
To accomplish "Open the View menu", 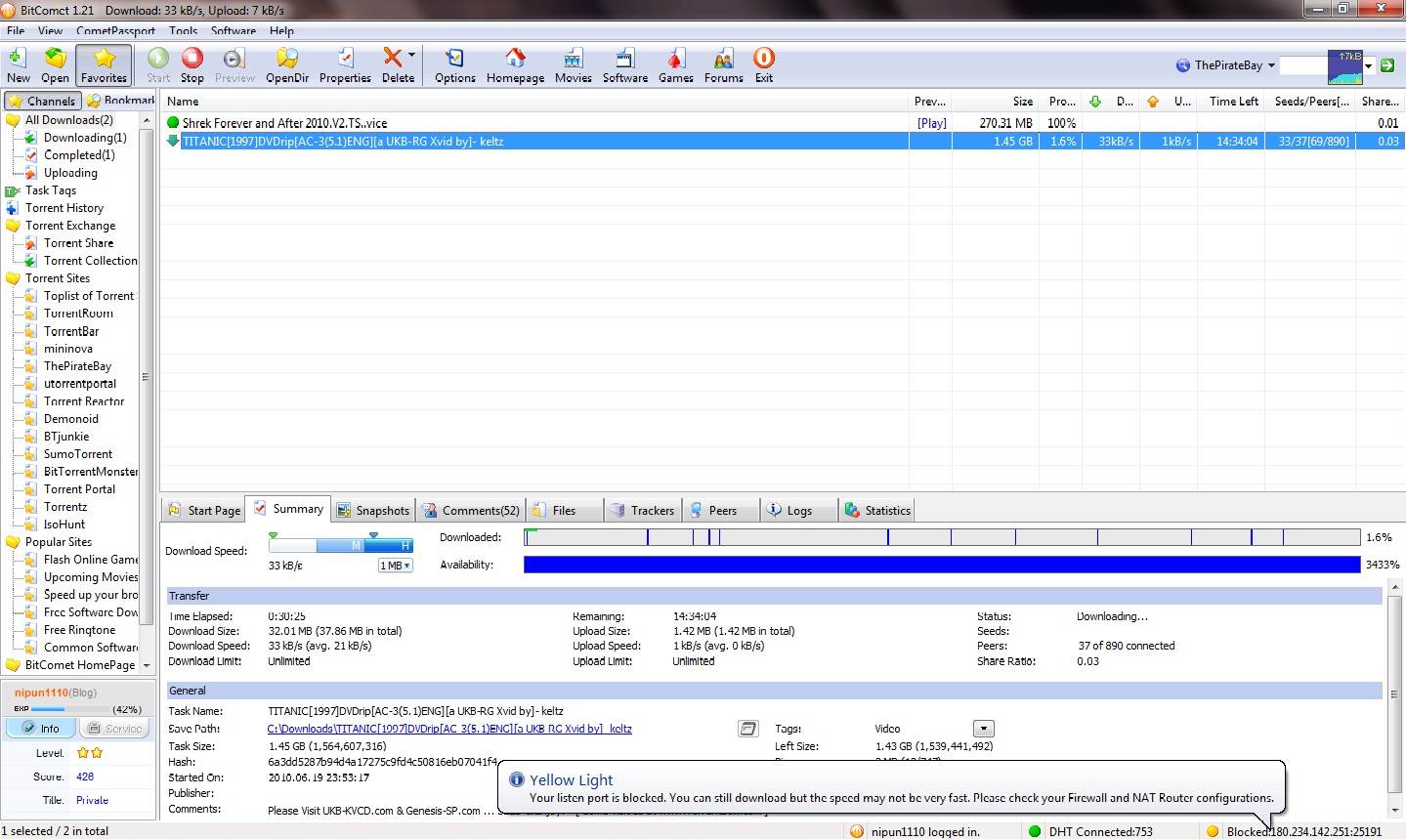I will click(x=50, y=30).
